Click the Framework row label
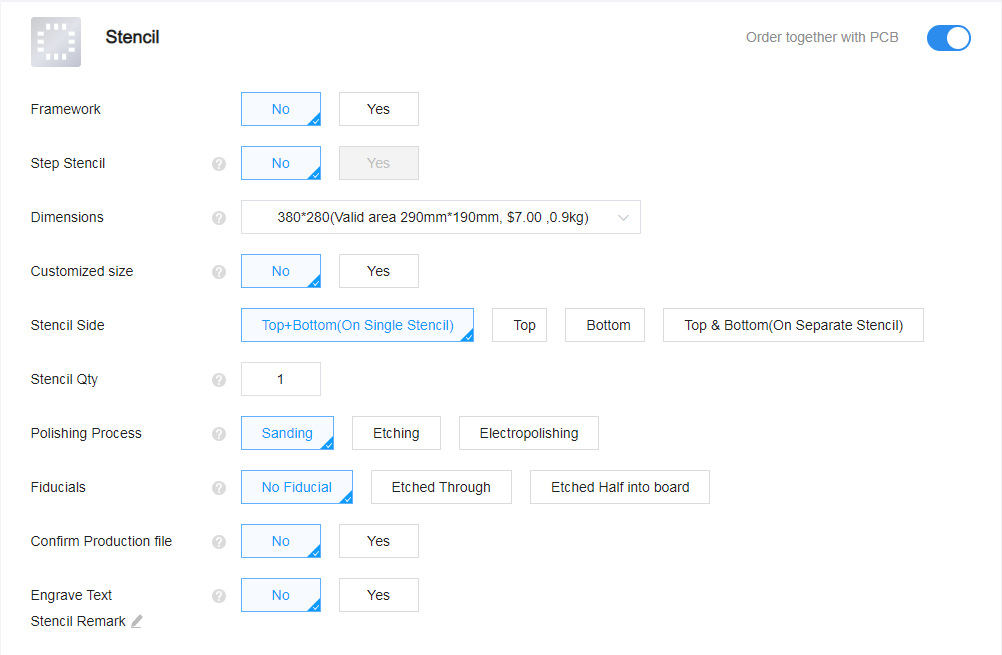 coord(65,109)
